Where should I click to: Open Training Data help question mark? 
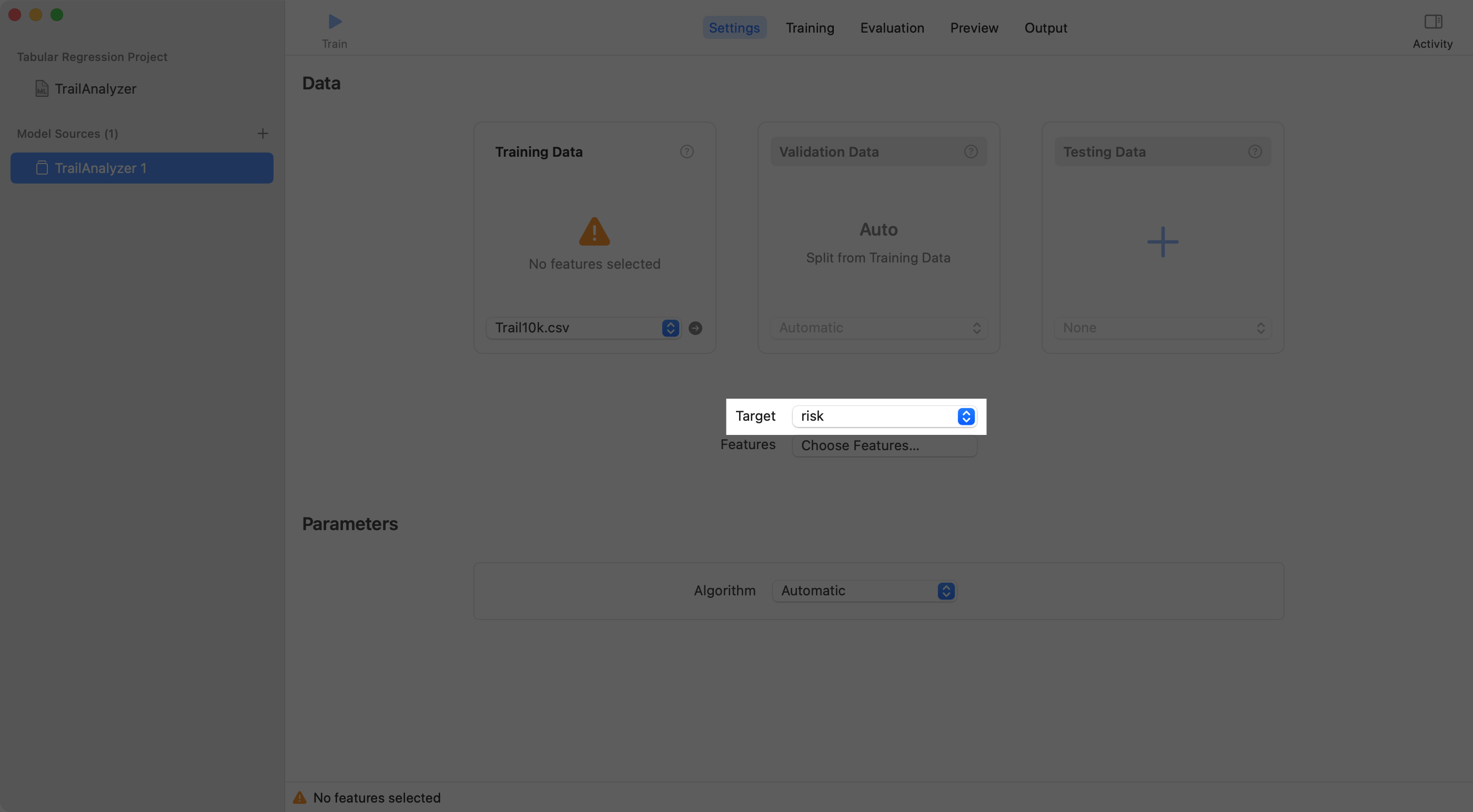687,151
